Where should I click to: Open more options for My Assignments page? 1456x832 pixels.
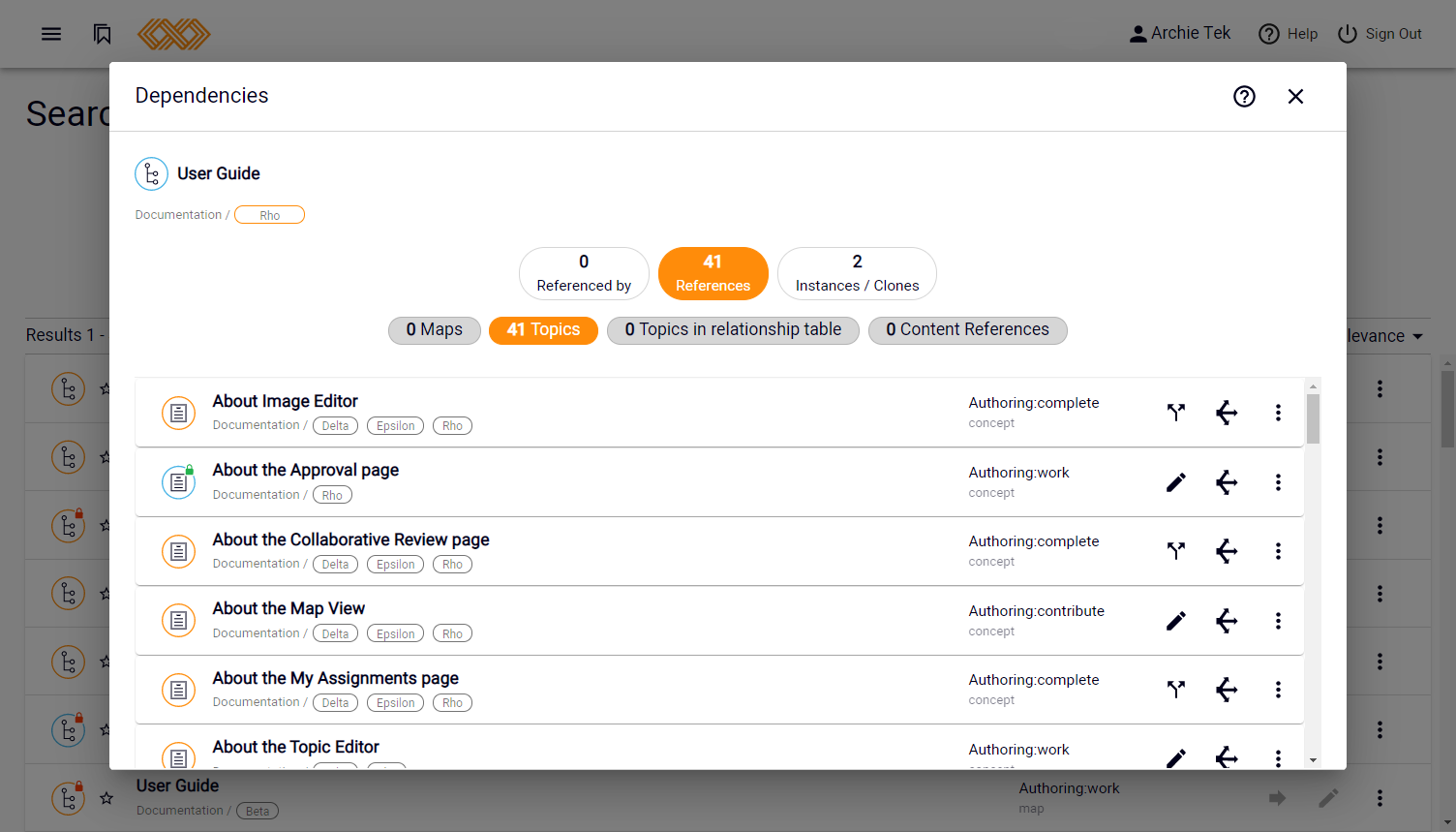pyautogui.click(x=1278, y=690)
